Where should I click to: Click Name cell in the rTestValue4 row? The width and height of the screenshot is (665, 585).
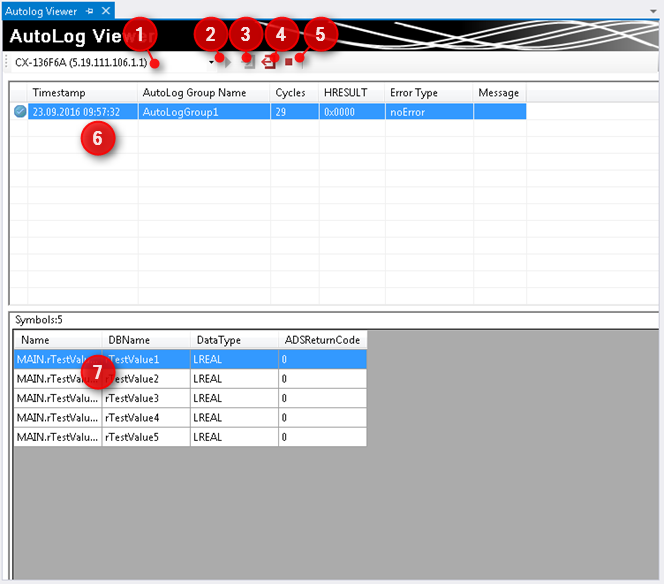58,417
